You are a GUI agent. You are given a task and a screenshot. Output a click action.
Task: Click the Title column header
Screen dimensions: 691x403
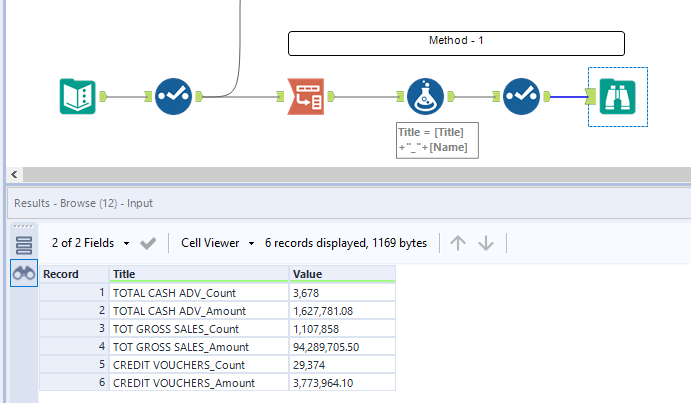198,274
